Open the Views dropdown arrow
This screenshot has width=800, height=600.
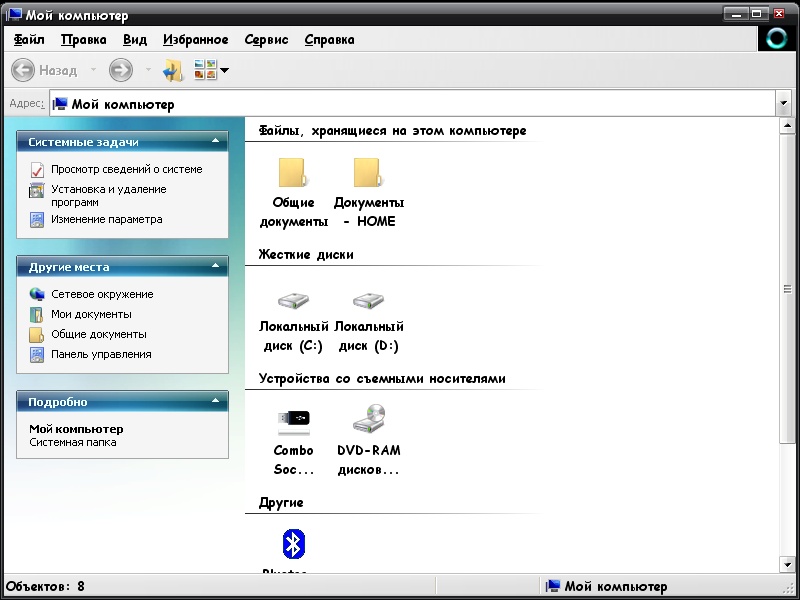(224, 70)
